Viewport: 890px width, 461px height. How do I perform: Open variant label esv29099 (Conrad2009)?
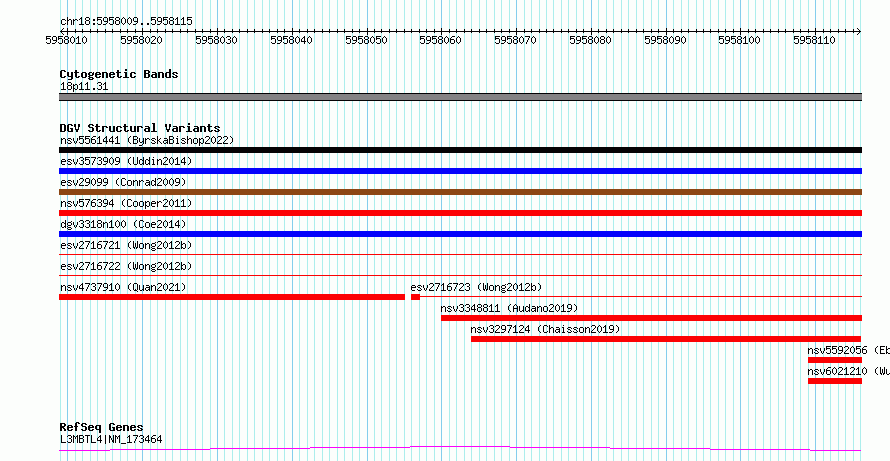123,182
